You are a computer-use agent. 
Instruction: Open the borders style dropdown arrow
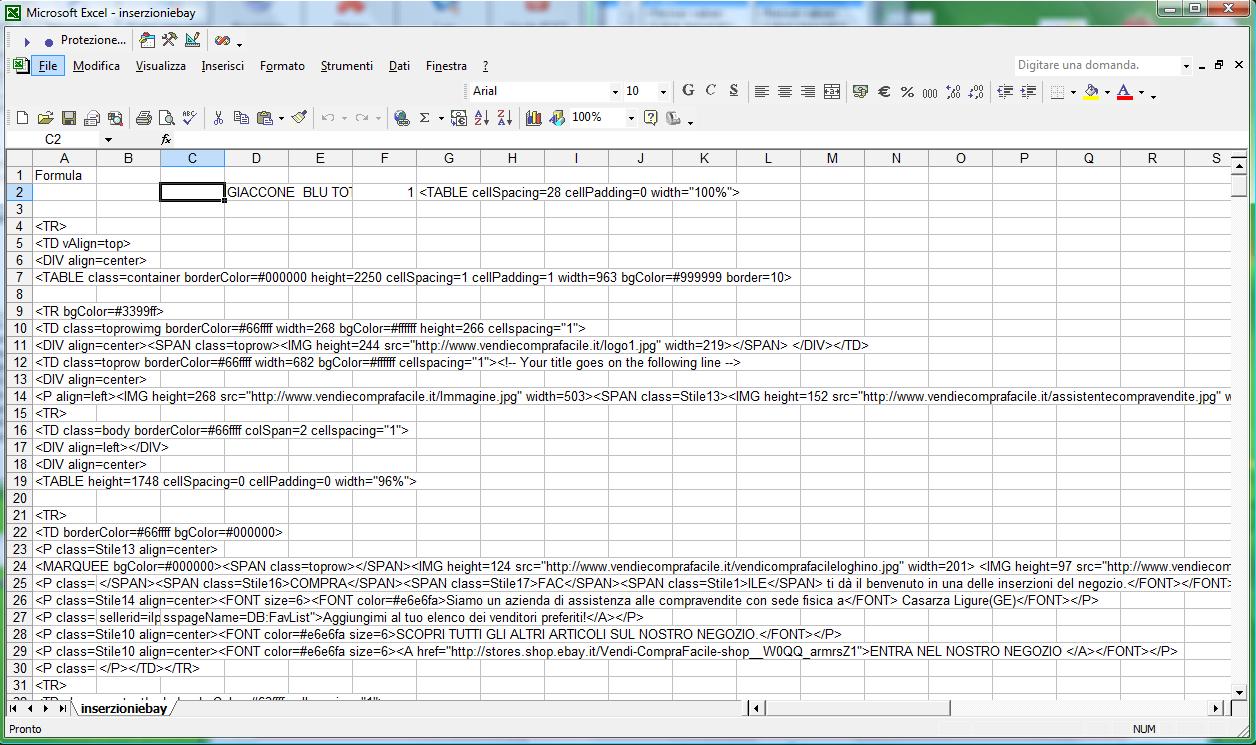pos(1073,92)
